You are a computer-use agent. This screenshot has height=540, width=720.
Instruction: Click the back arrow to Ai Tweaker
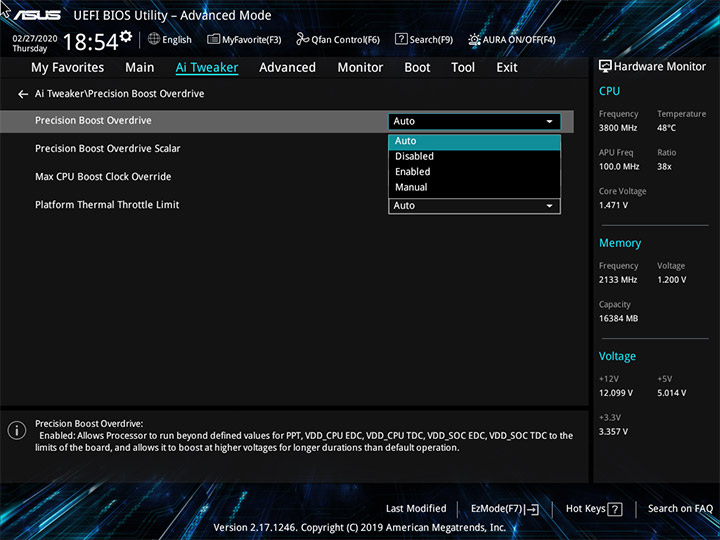23,94
